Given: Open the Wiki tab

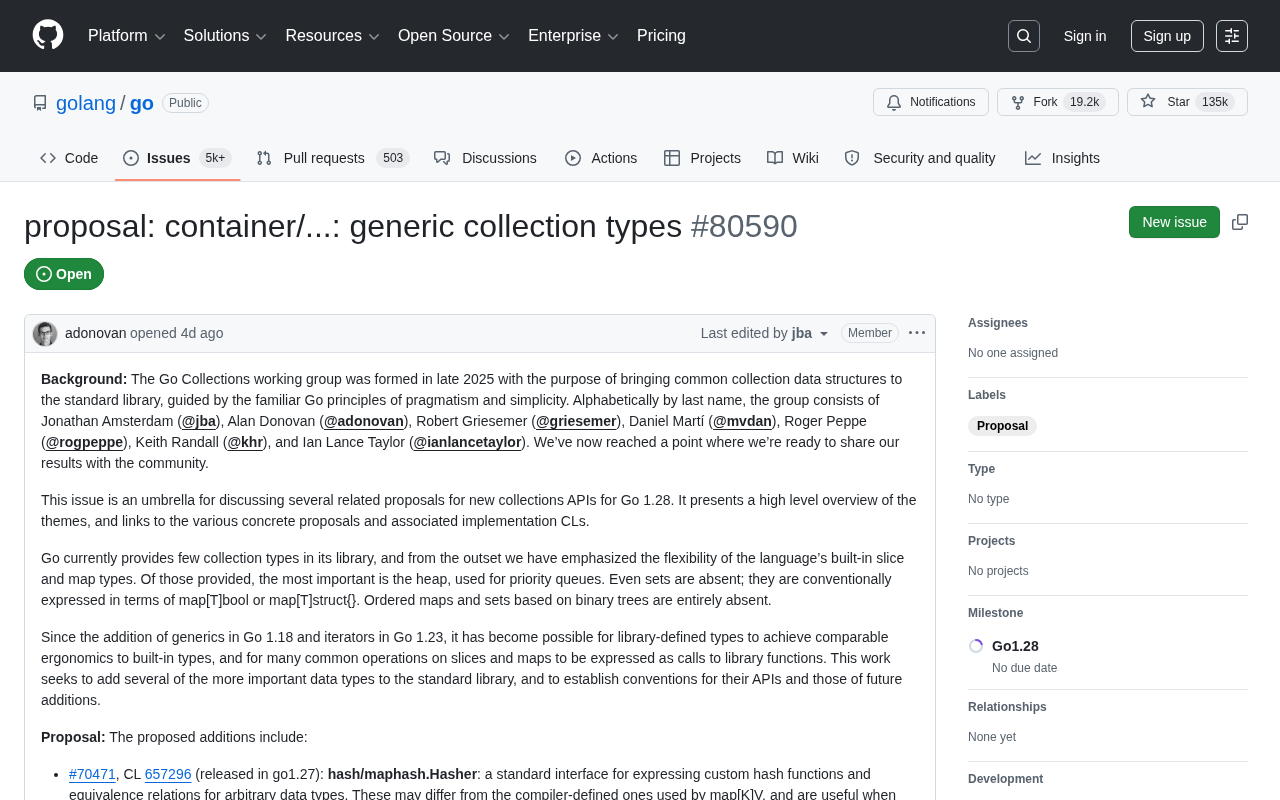Looking at the screenshot, I should coord(793,158).
